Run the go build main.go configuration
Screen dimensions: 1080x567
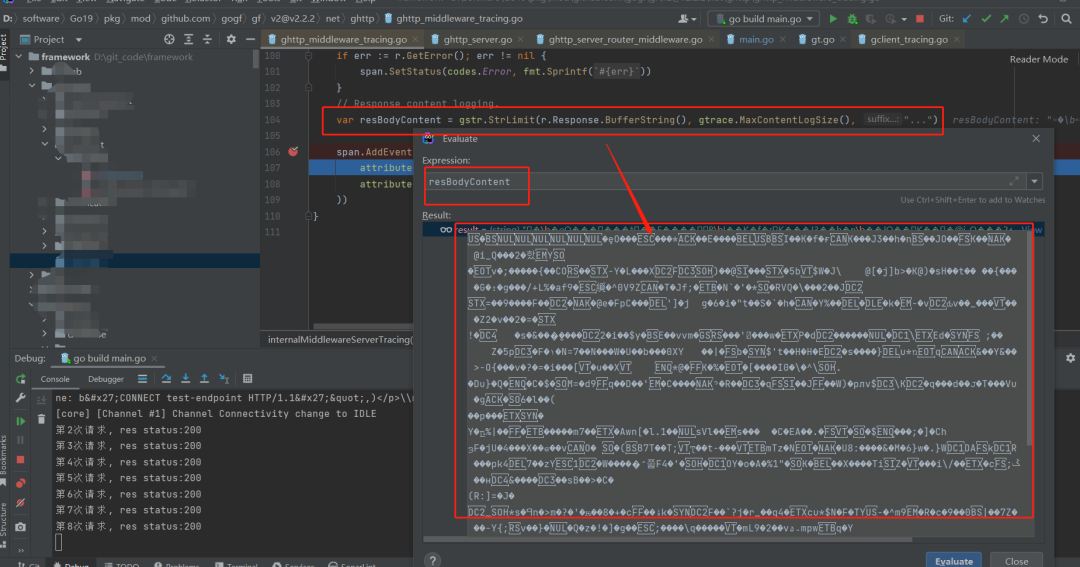833,19
